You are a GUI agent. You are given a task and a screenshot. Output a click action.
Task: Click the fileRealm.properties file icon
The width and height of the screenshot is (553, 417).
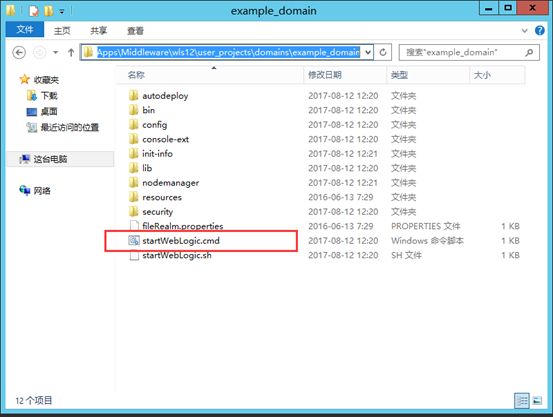point(134,226)
